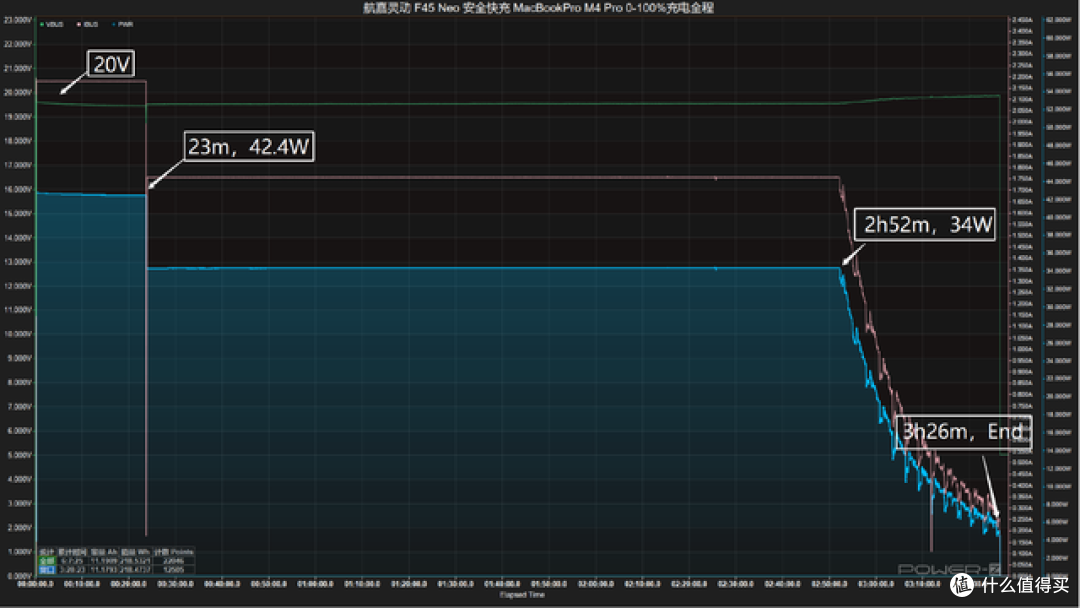Click the Wh column header in the stats table
This screenshot has height=608, width=1080.
[x=136, y=552]
